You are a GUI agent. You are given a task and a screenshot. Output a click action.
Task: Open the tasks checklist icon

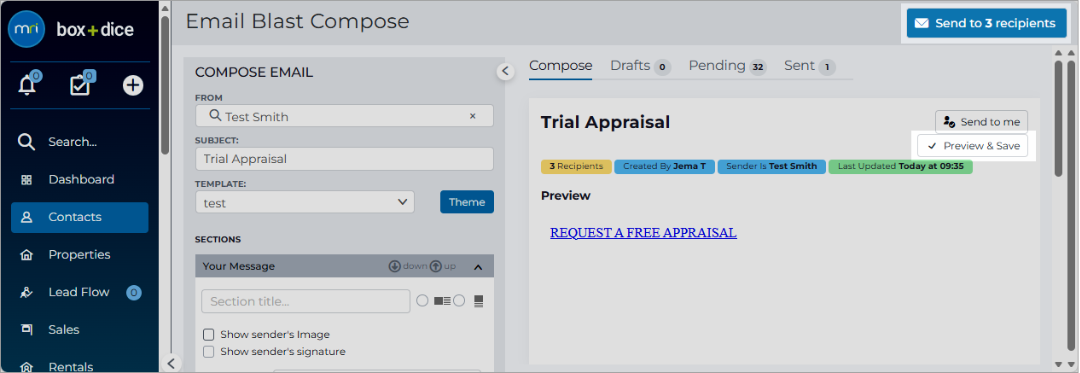[81, 85]
